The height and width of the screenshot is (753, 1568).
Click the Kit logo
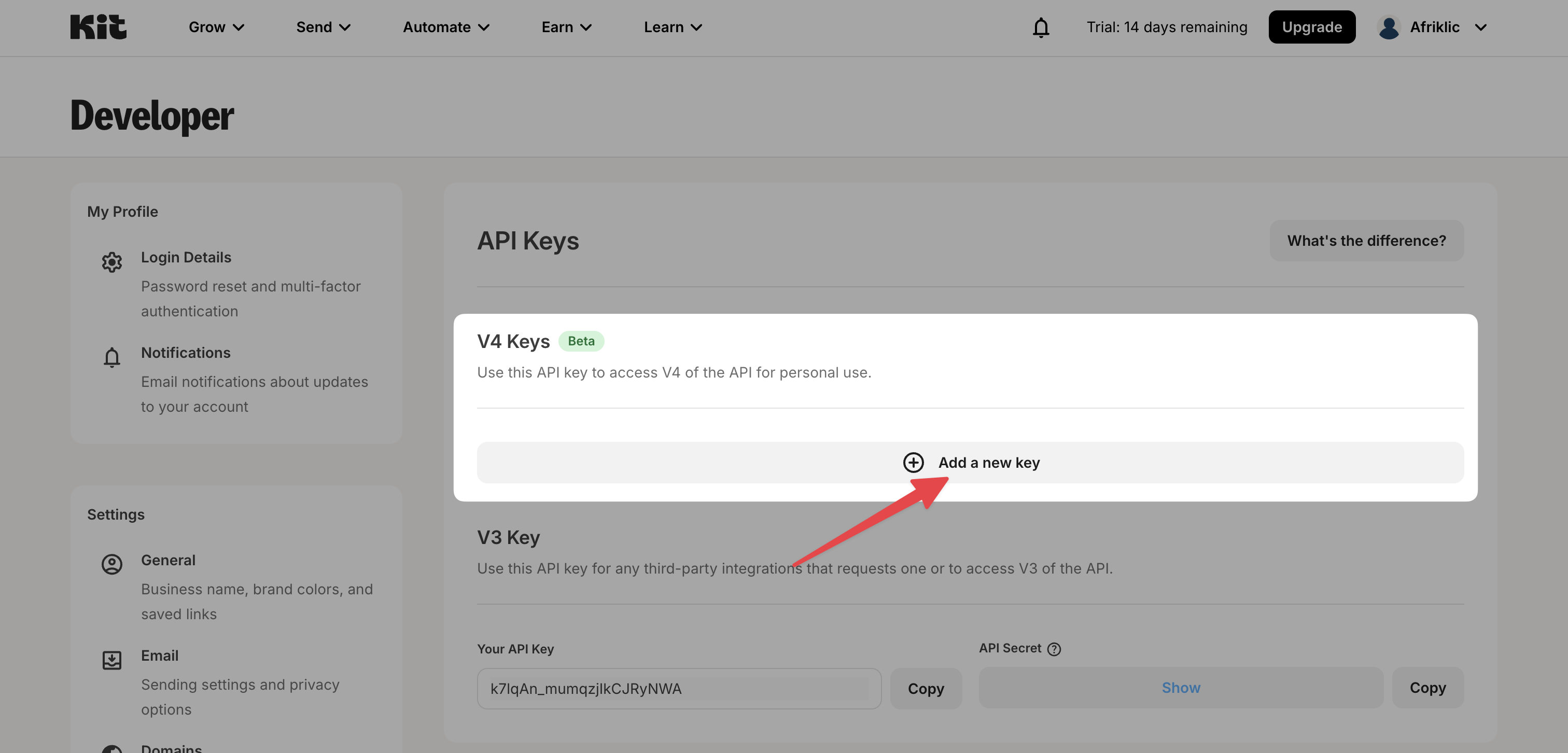click(x=98, y=27)
